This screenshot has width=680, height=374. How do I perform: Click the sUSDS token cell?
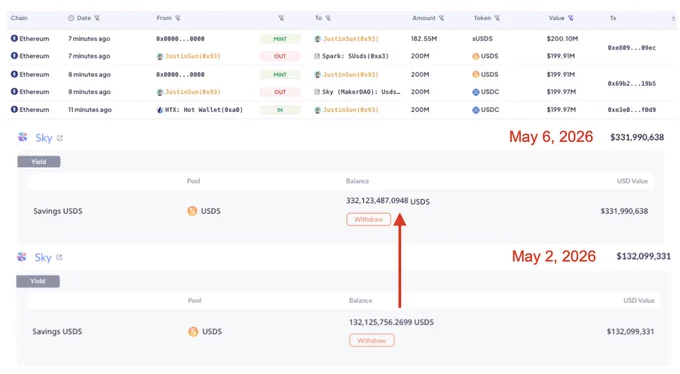click(x=482, y=39)
